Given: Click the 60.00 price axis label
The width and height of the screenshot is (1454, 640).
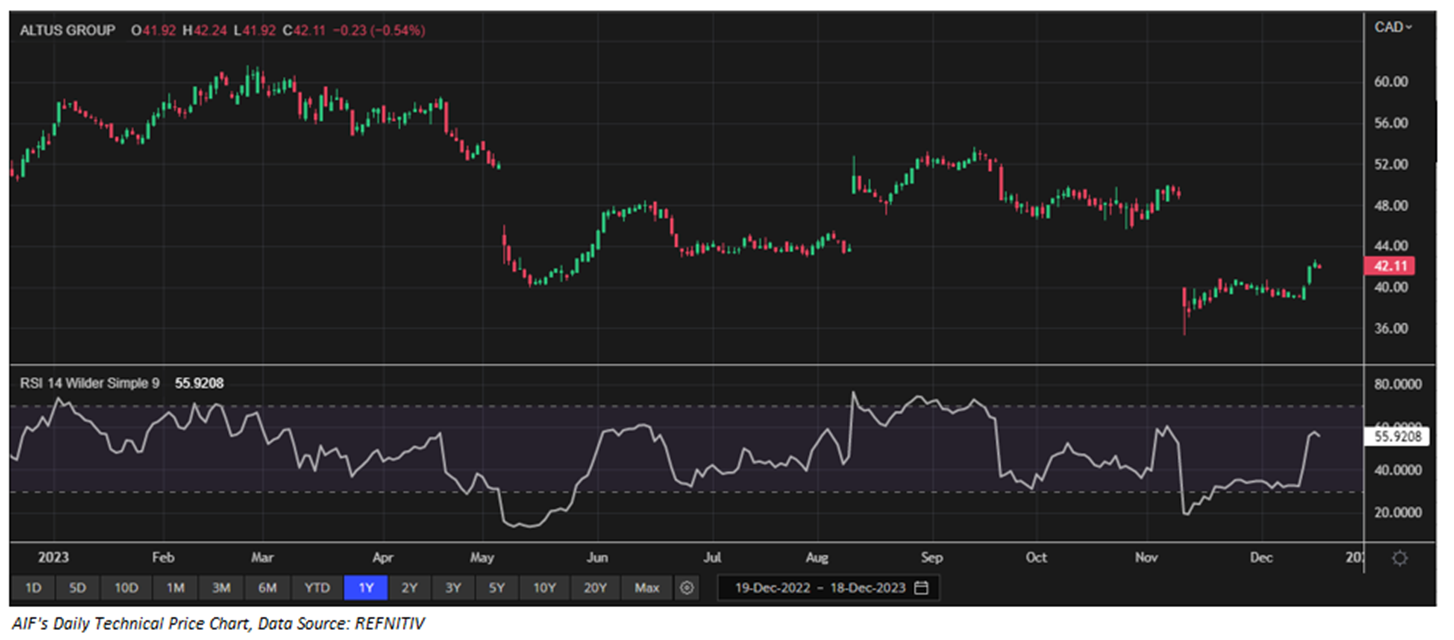Looking at the screenshot, I should click(1392, 82).
